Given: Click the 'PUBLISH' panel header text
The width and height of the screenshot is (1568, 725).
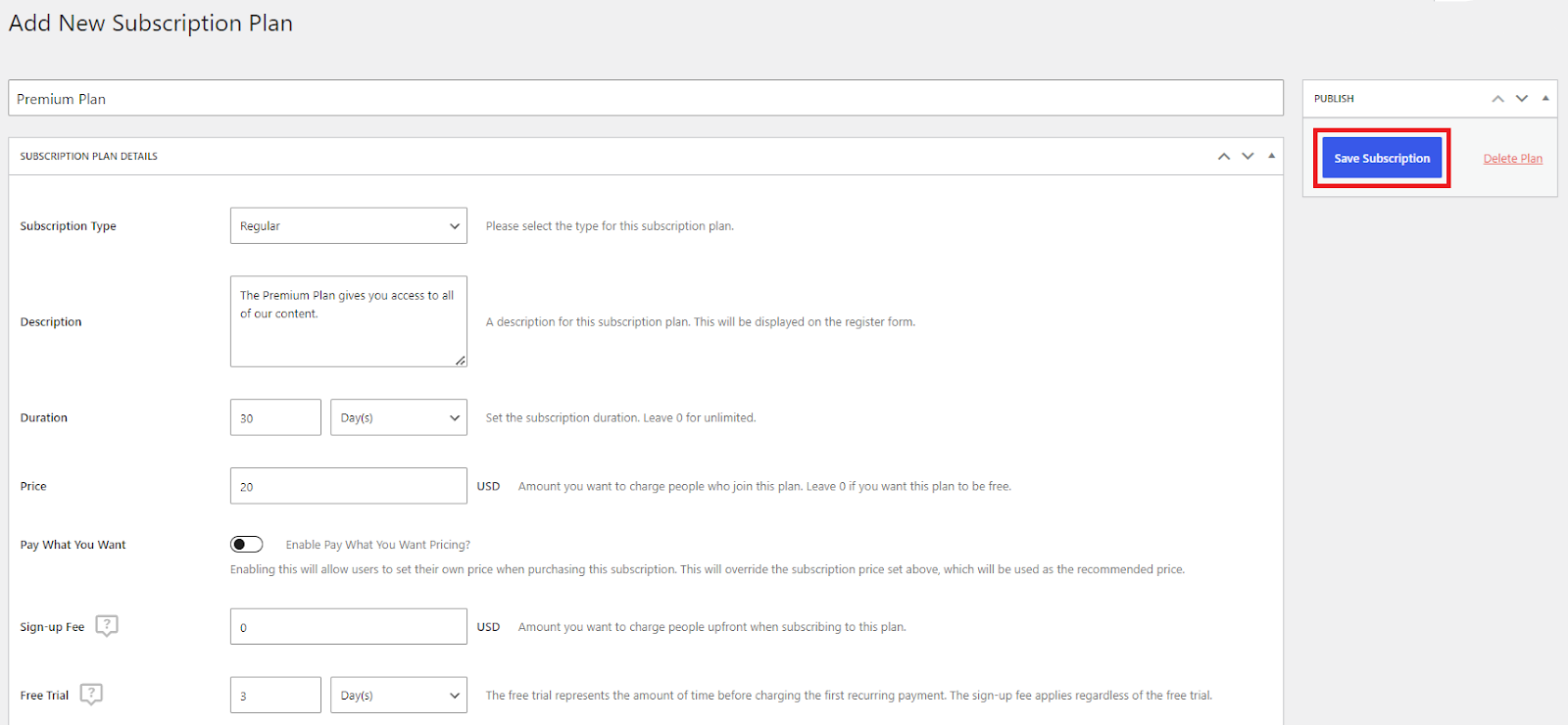Looking at the screenshot, I should [x=1334, y=99].
